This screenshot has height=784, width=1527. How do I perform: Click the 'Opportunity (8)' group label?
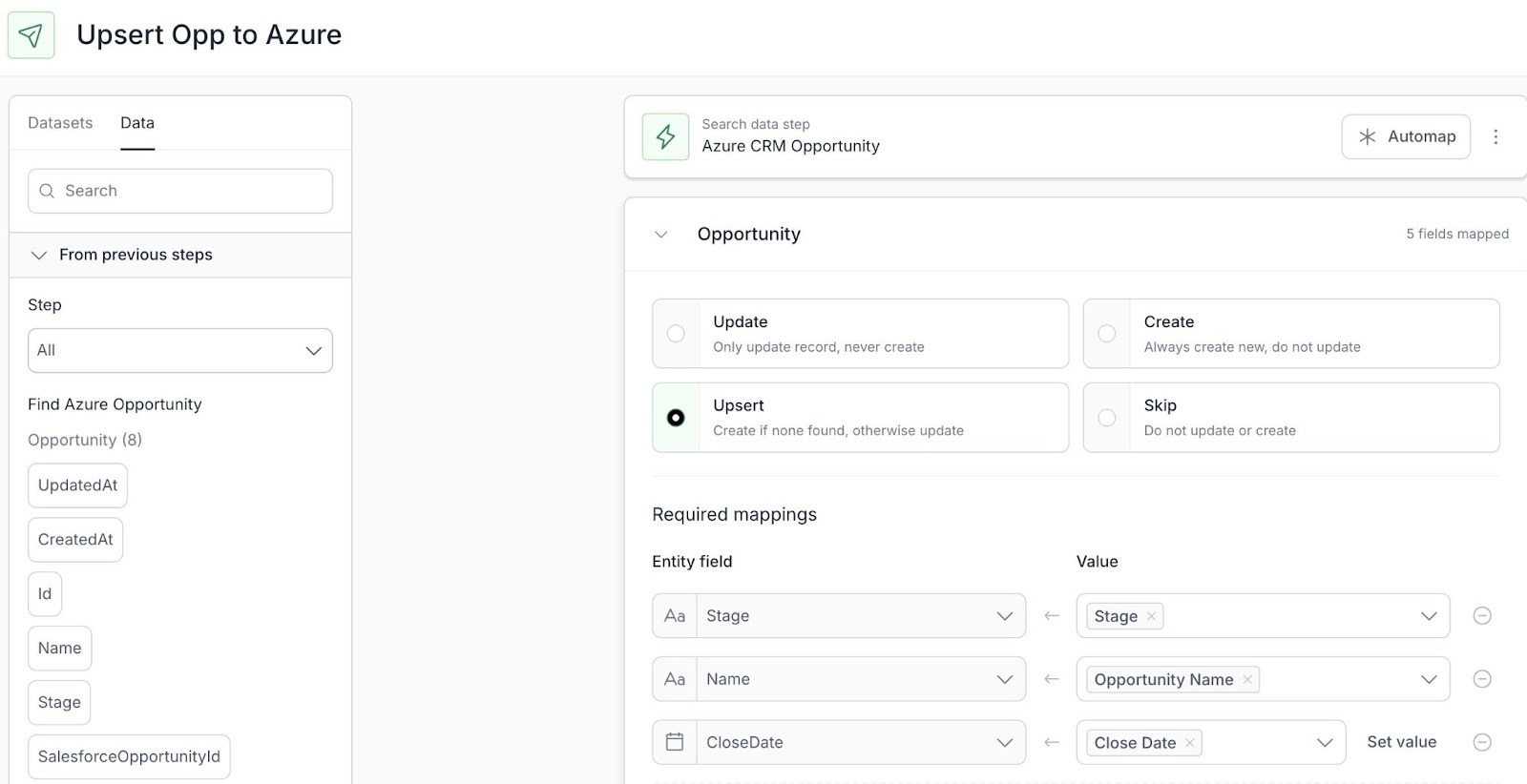tap(85, 440)
